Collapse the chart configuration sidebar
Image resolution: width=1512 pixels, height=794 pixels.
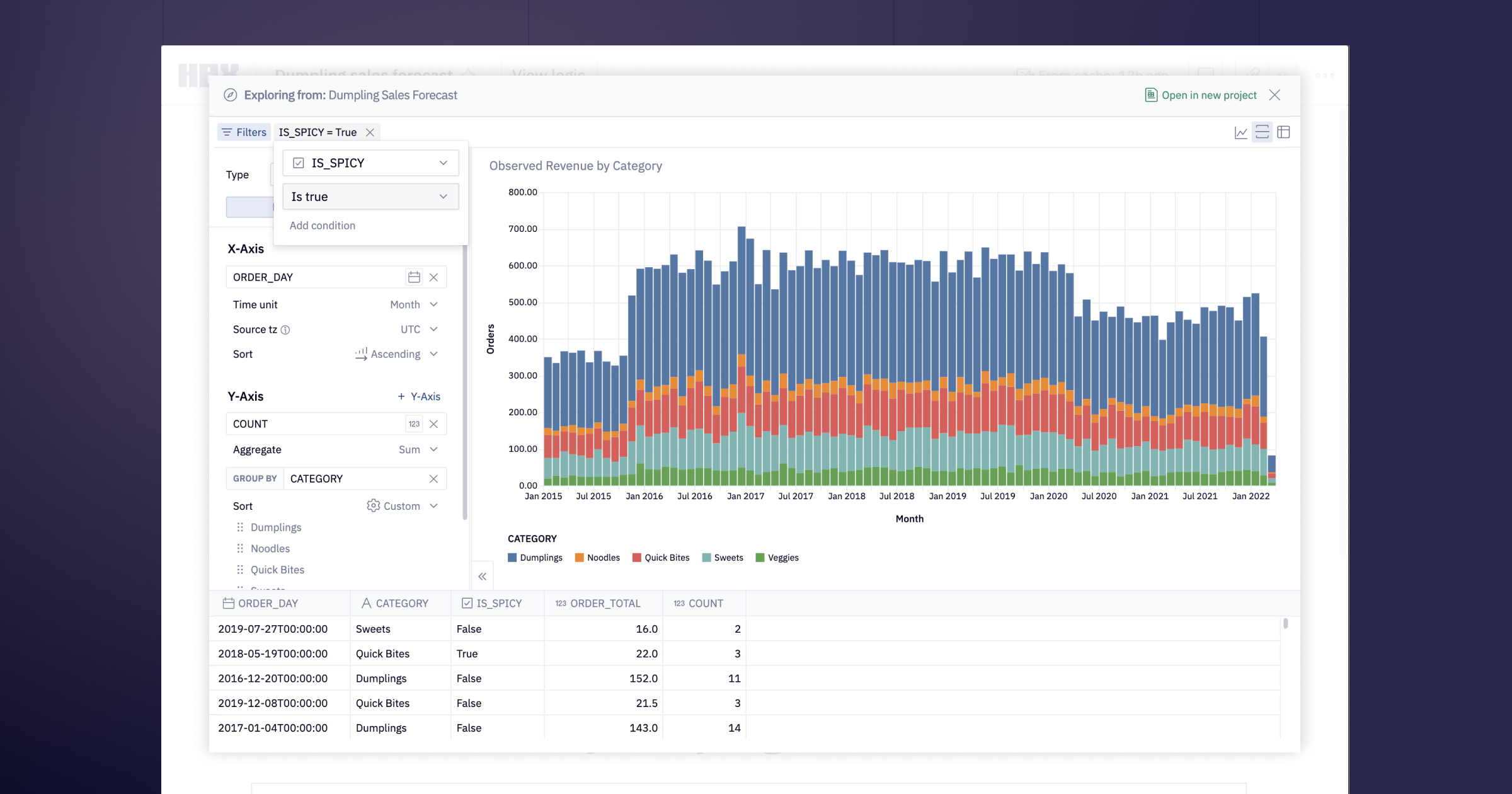[482, 576]
